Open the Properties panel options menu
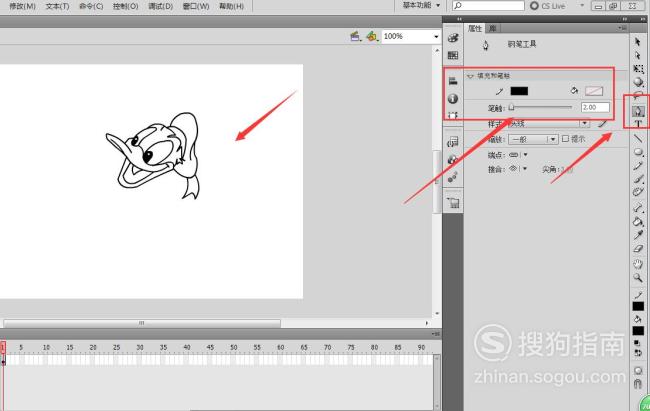Image resolution: width=650 pixels, height=411 pixels. coord(622,28)
